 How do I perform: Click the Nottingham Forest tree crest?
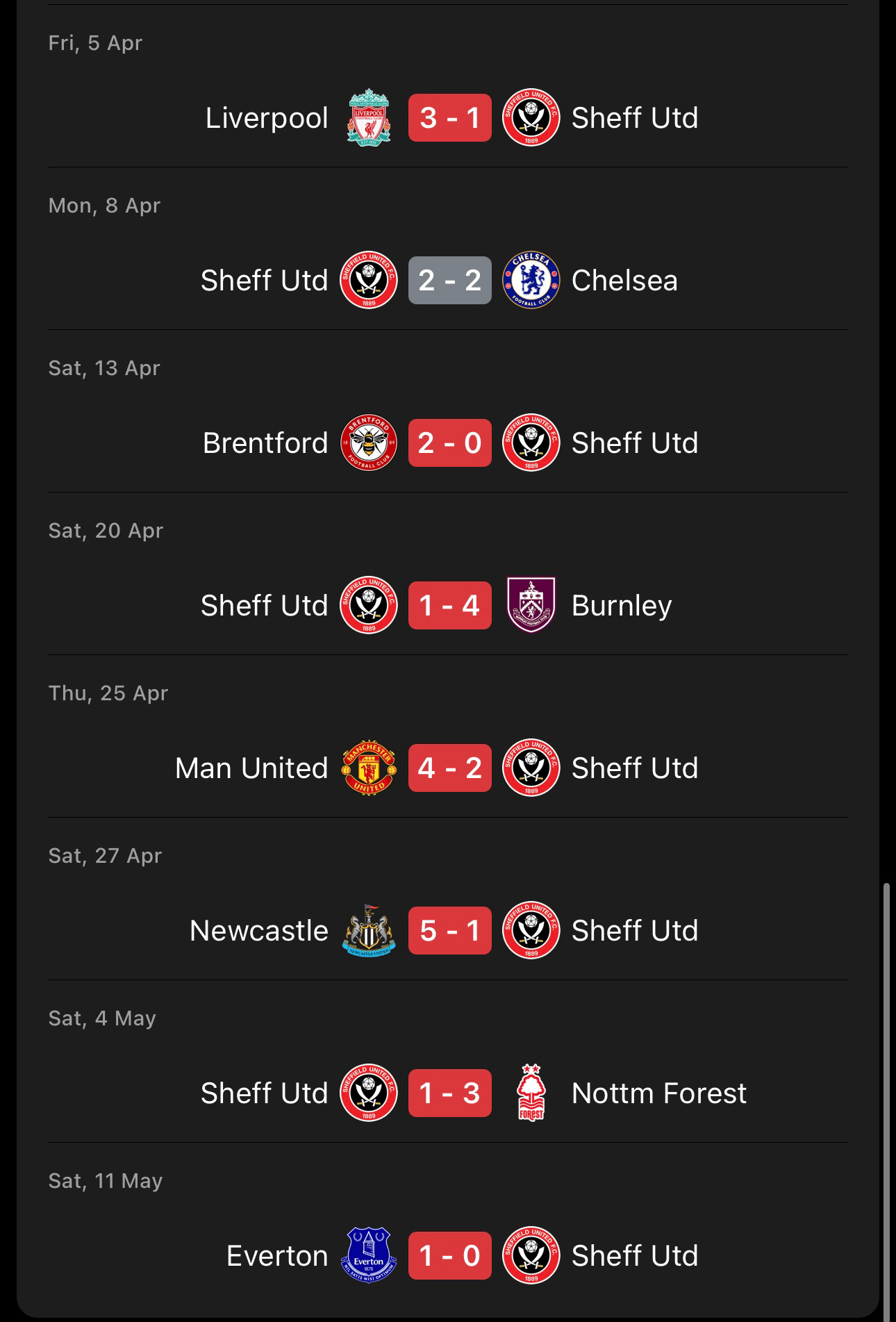pyautogui.click(x=531, y=1093)
